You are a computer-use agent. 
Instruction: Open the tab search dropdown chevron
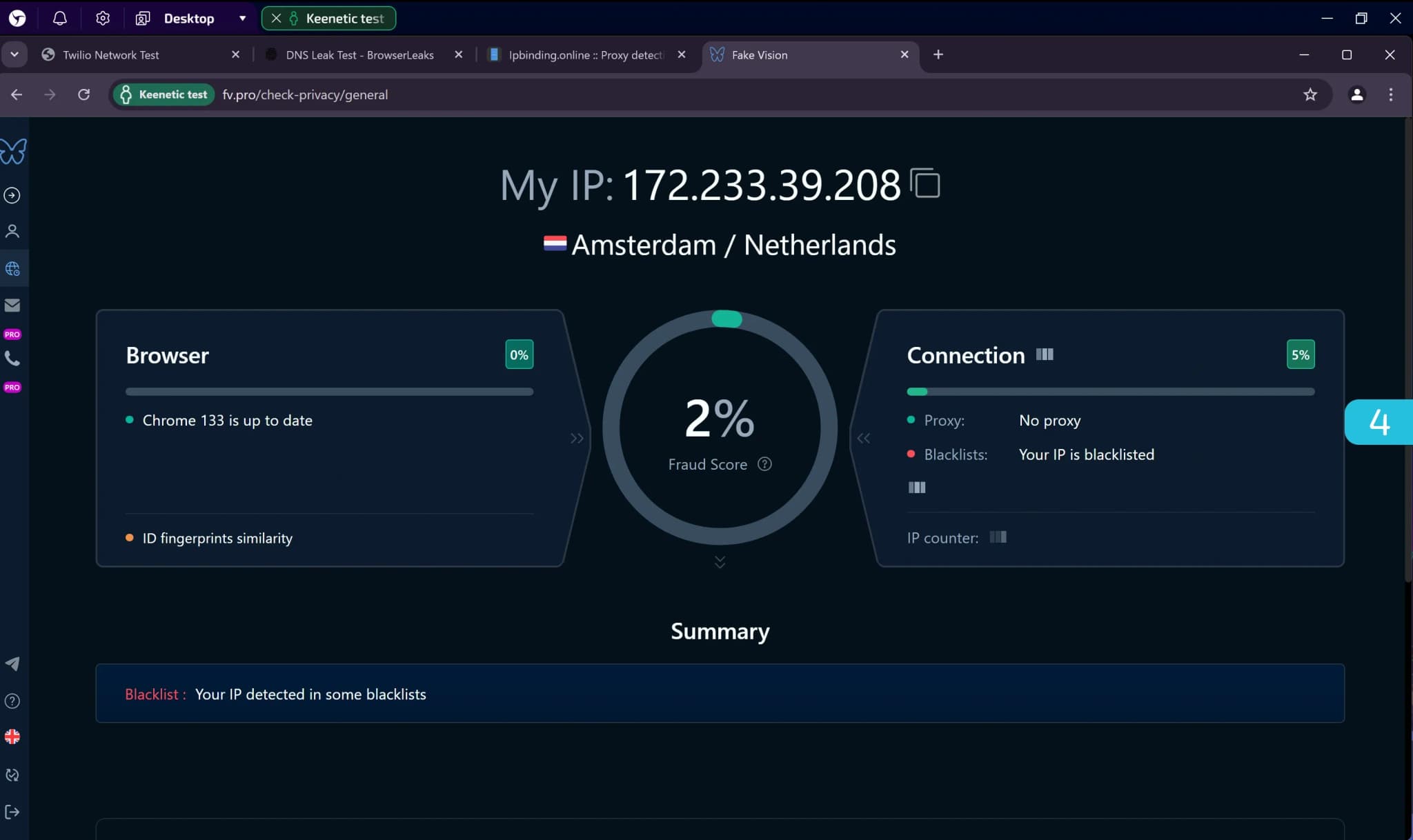pos(14,54)
